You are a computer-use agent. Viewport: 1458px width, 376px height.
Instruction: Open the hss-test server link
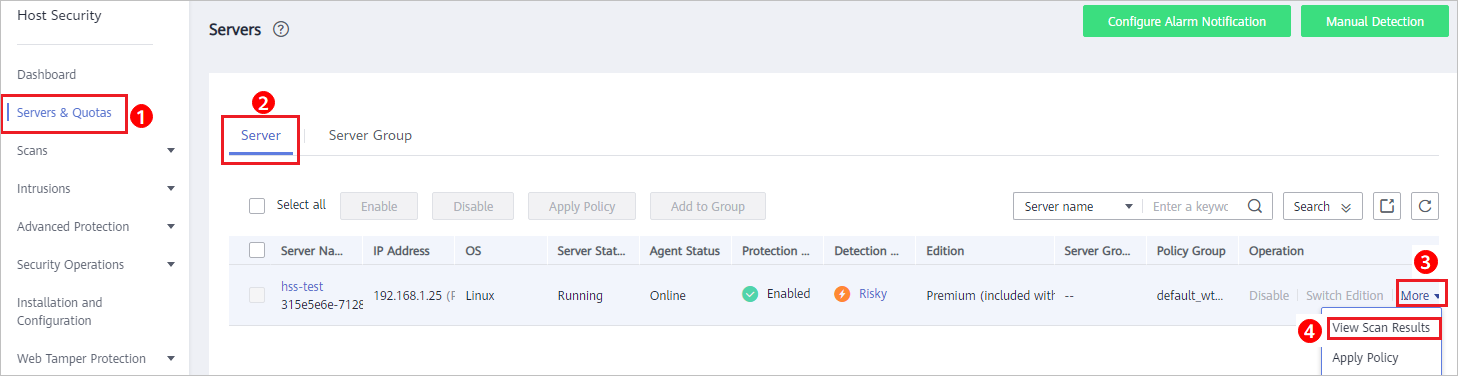[x=301, y=287]
